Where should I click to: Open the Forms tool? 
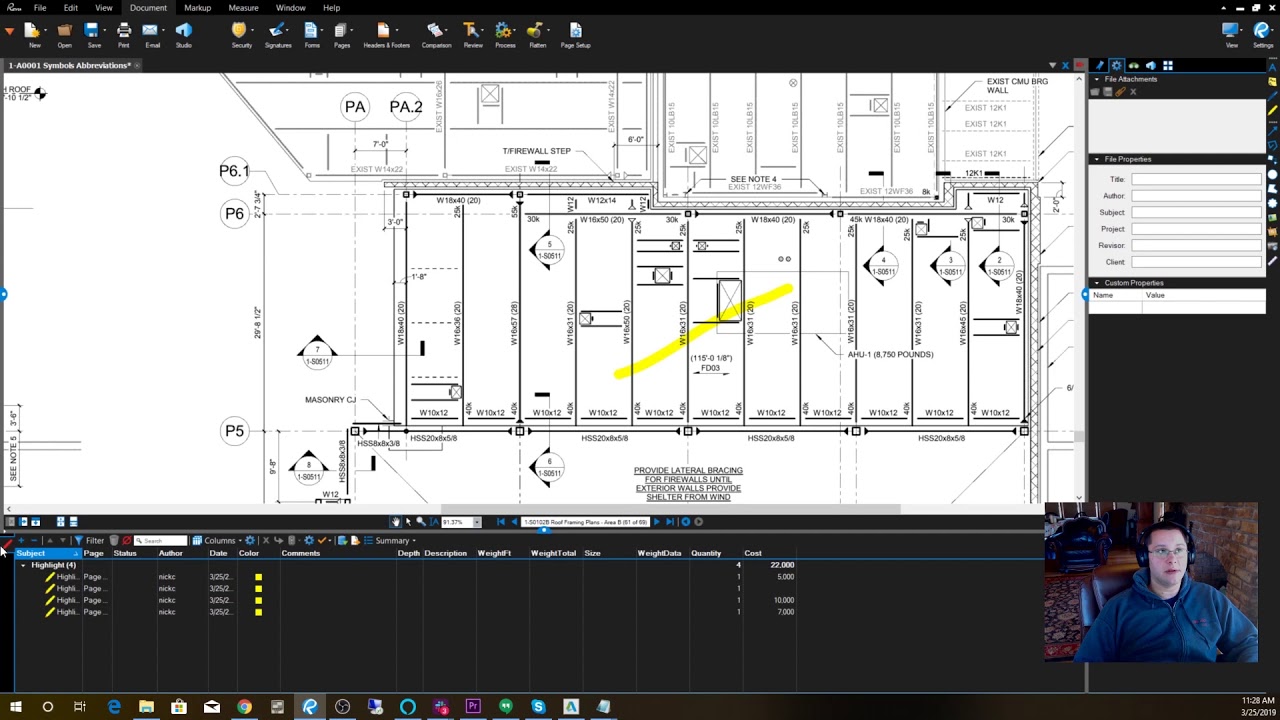[312, 34]
